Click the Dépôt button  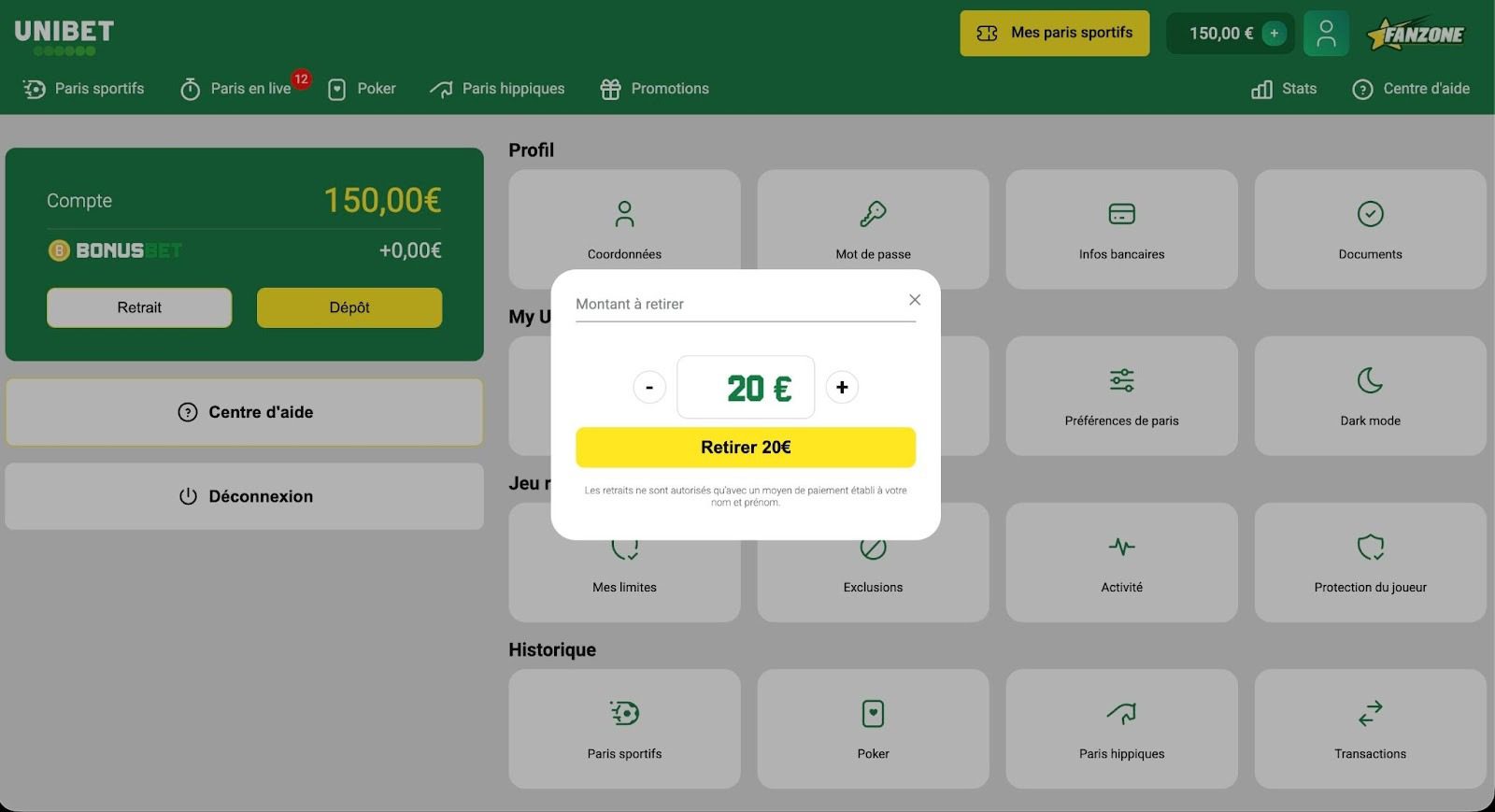pos(349,307)
